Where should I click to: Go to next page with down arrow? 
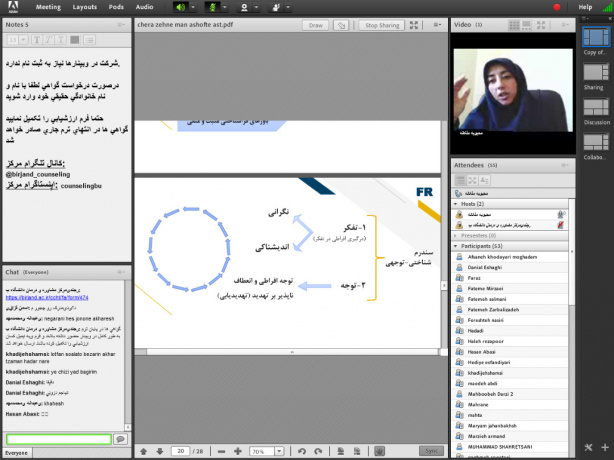tap(159, 451)
